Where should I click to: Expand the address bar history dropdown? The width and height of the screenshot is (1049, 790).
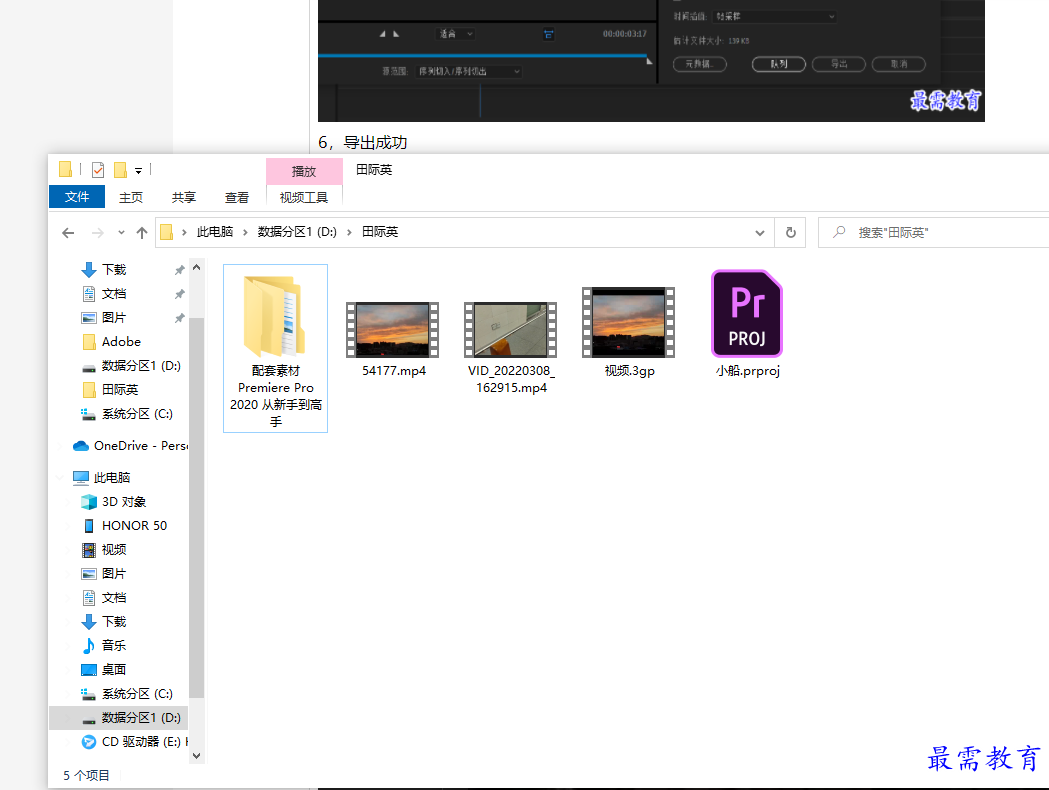pos(760,233)
